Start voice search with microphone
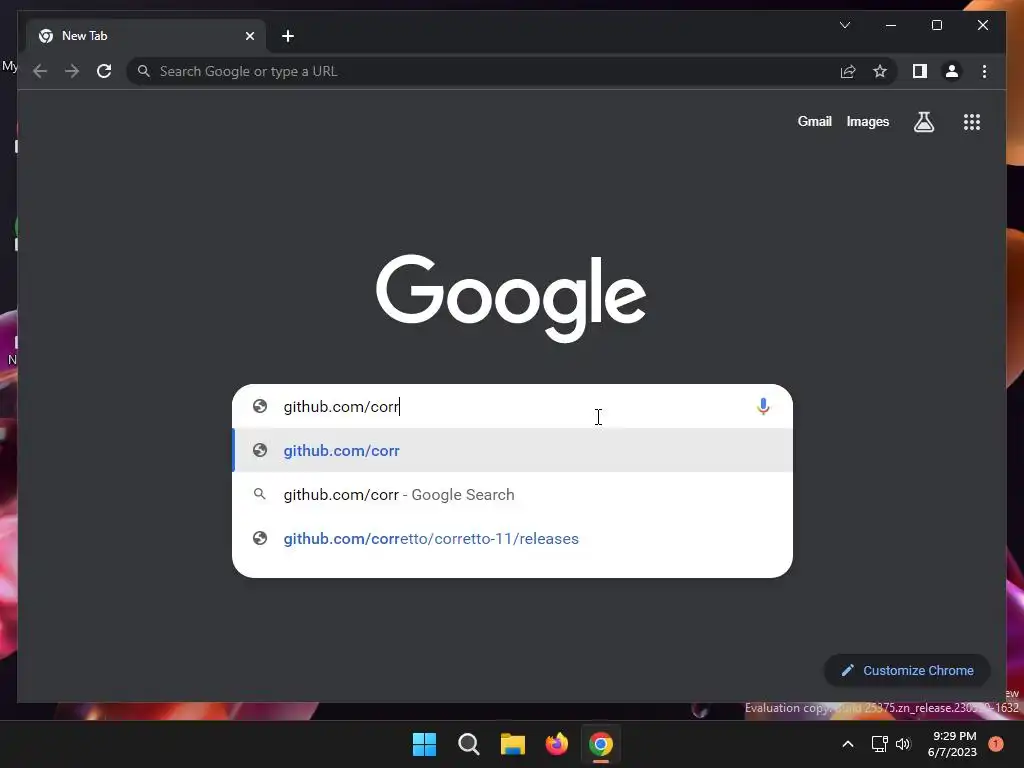 pos(763,406)
